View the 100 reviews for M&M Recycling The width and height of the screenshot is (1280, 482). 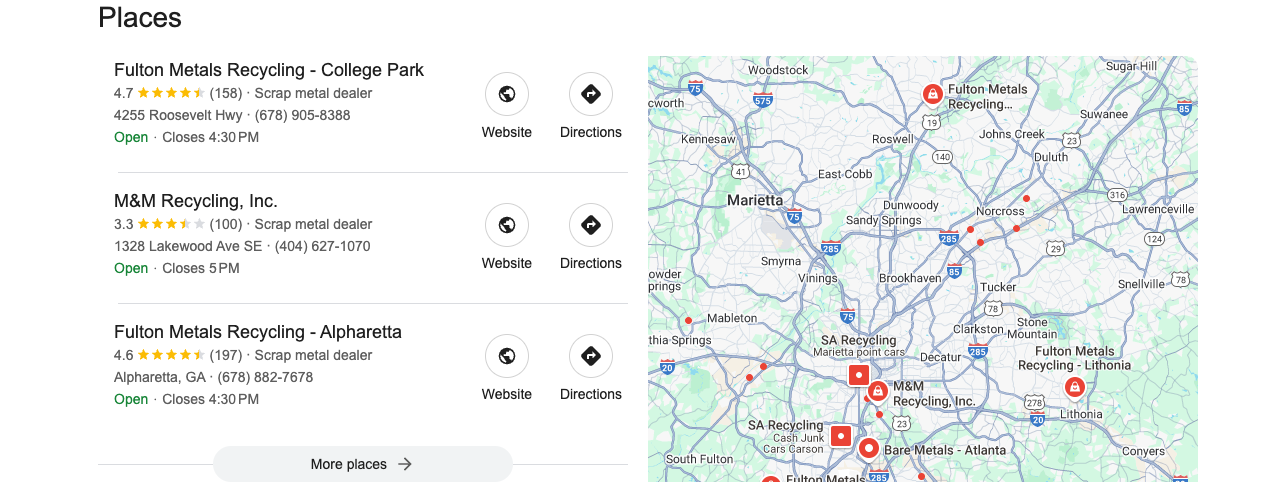[226, 224]
